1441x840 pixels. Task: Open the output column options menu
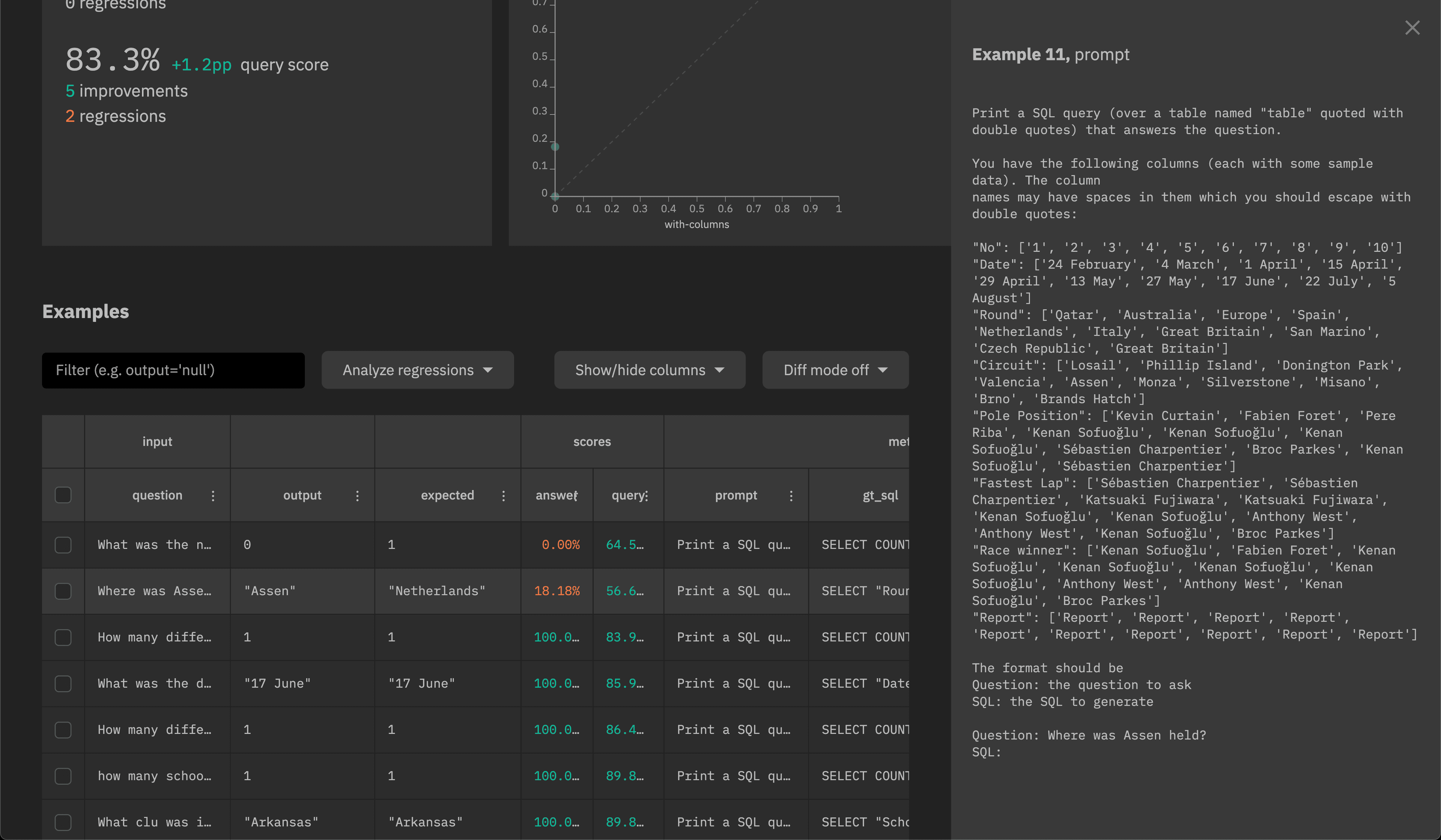[357, 496]
